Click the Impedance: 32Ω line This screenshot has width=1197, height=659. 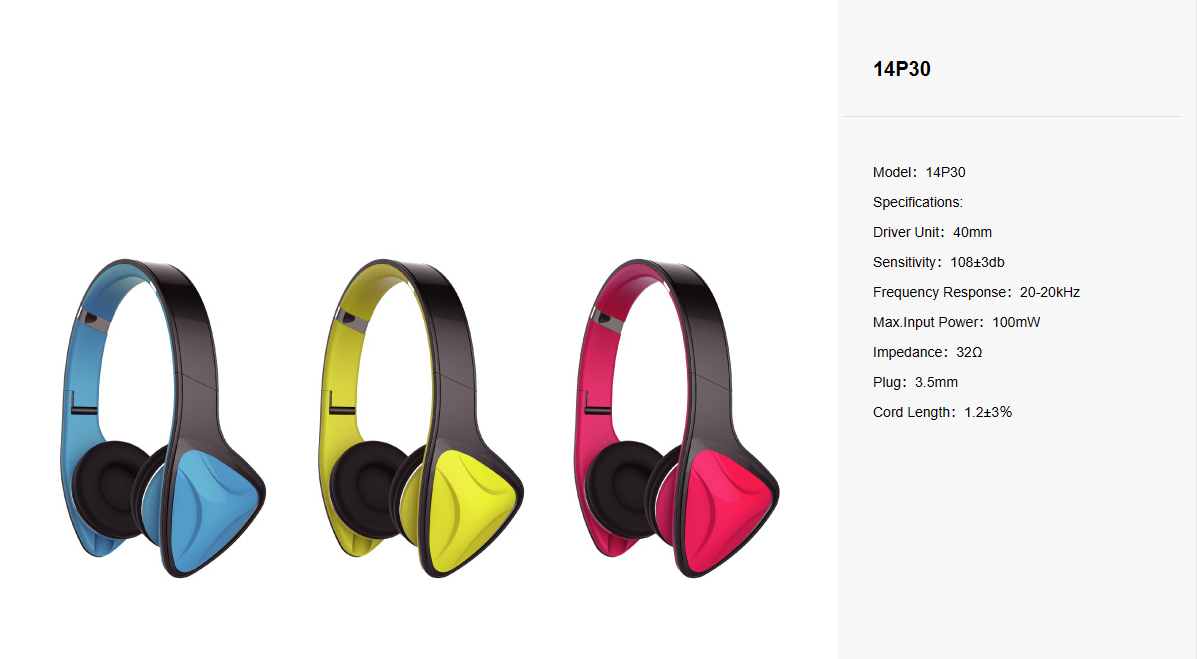pyautogui.click(x=928, y=352)
